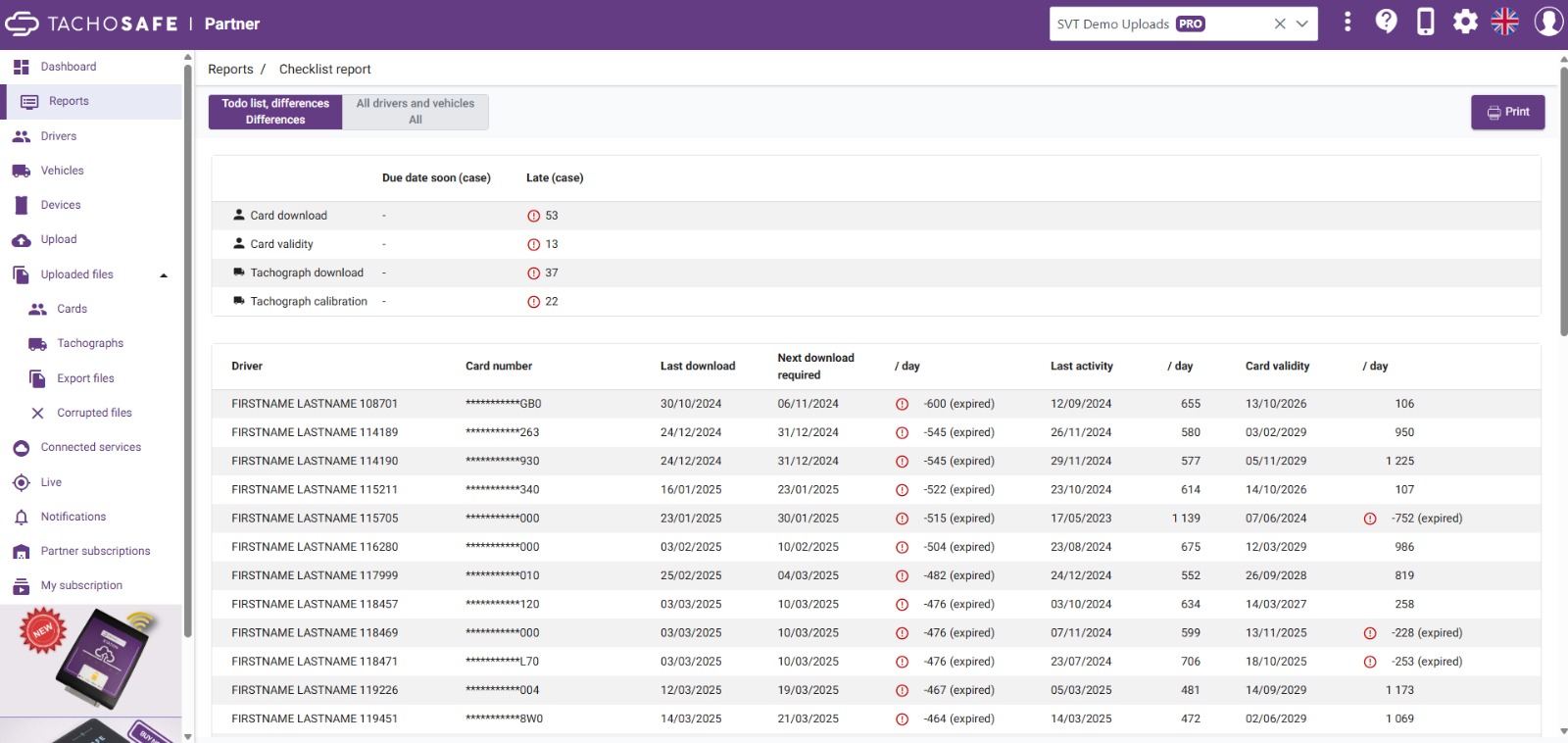This screenshot has height=743, width=1568.
Task: Select Todo list, differences tab
Action: 275,112
